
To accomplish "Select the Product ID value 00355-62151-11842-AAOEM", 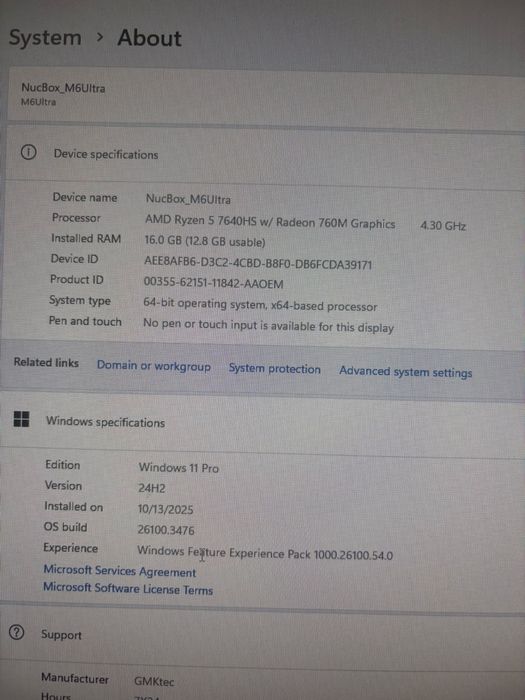I will point(213,283).
